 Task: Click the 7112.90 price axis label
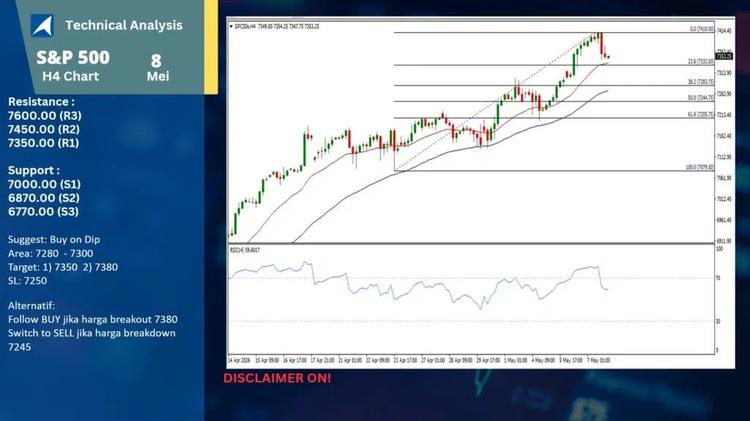coord(724,157)
